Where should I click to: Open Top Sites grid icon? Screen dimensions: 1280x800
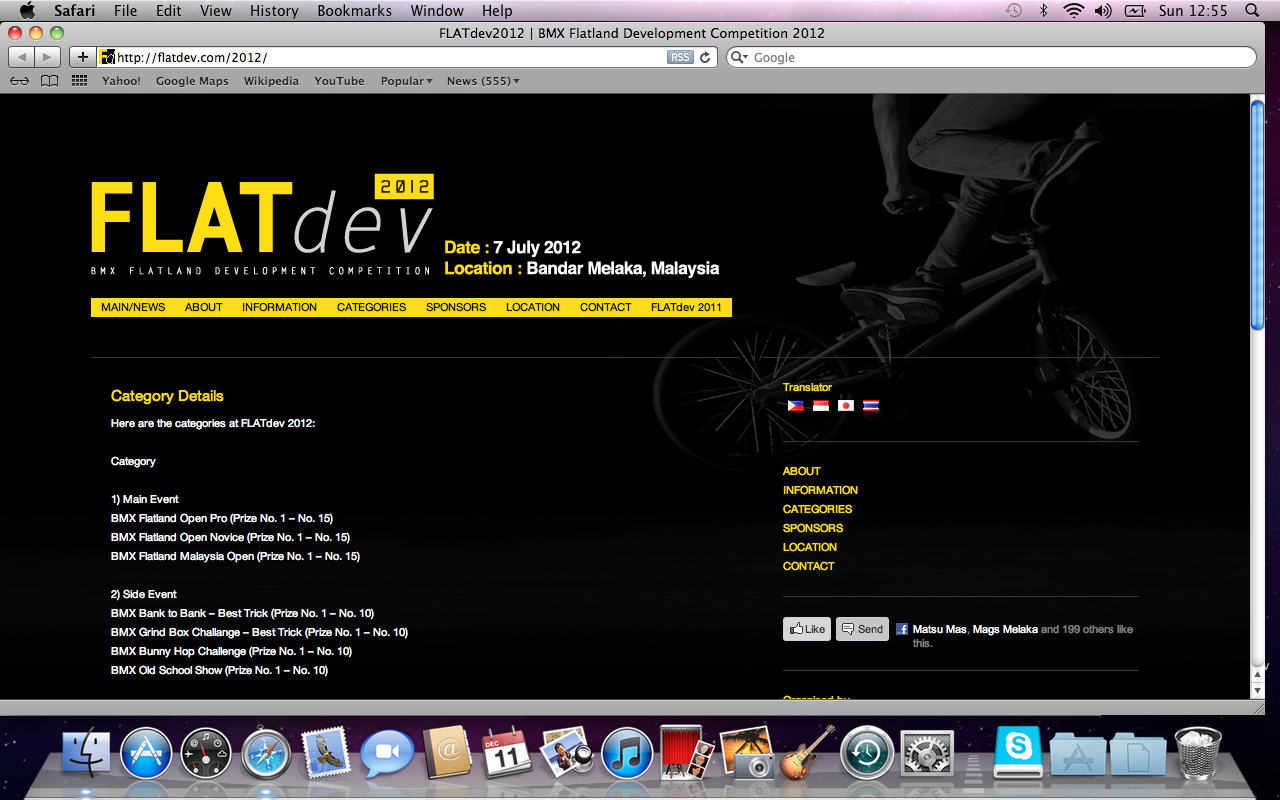(79, 81)
